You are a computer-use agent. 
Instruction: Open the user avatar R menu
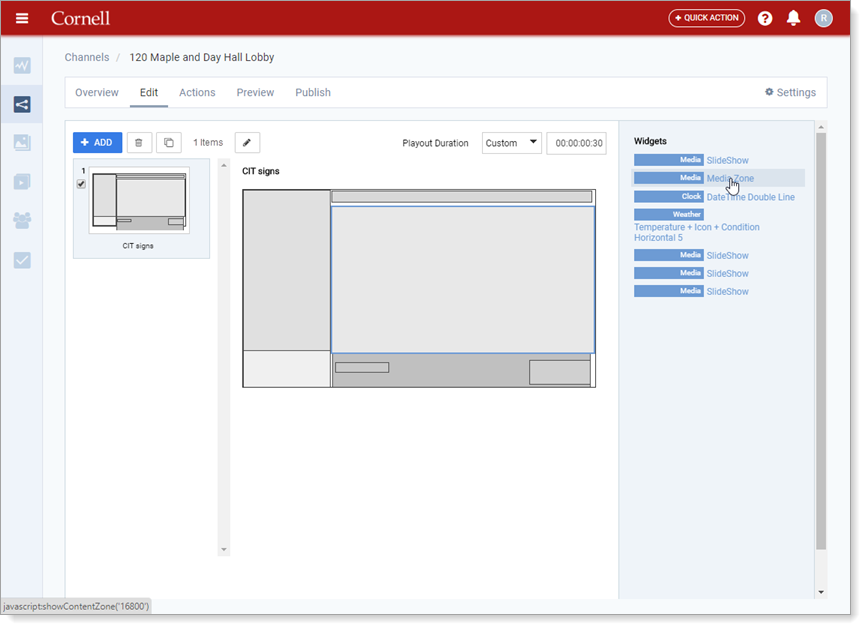[x=823, y=18]
